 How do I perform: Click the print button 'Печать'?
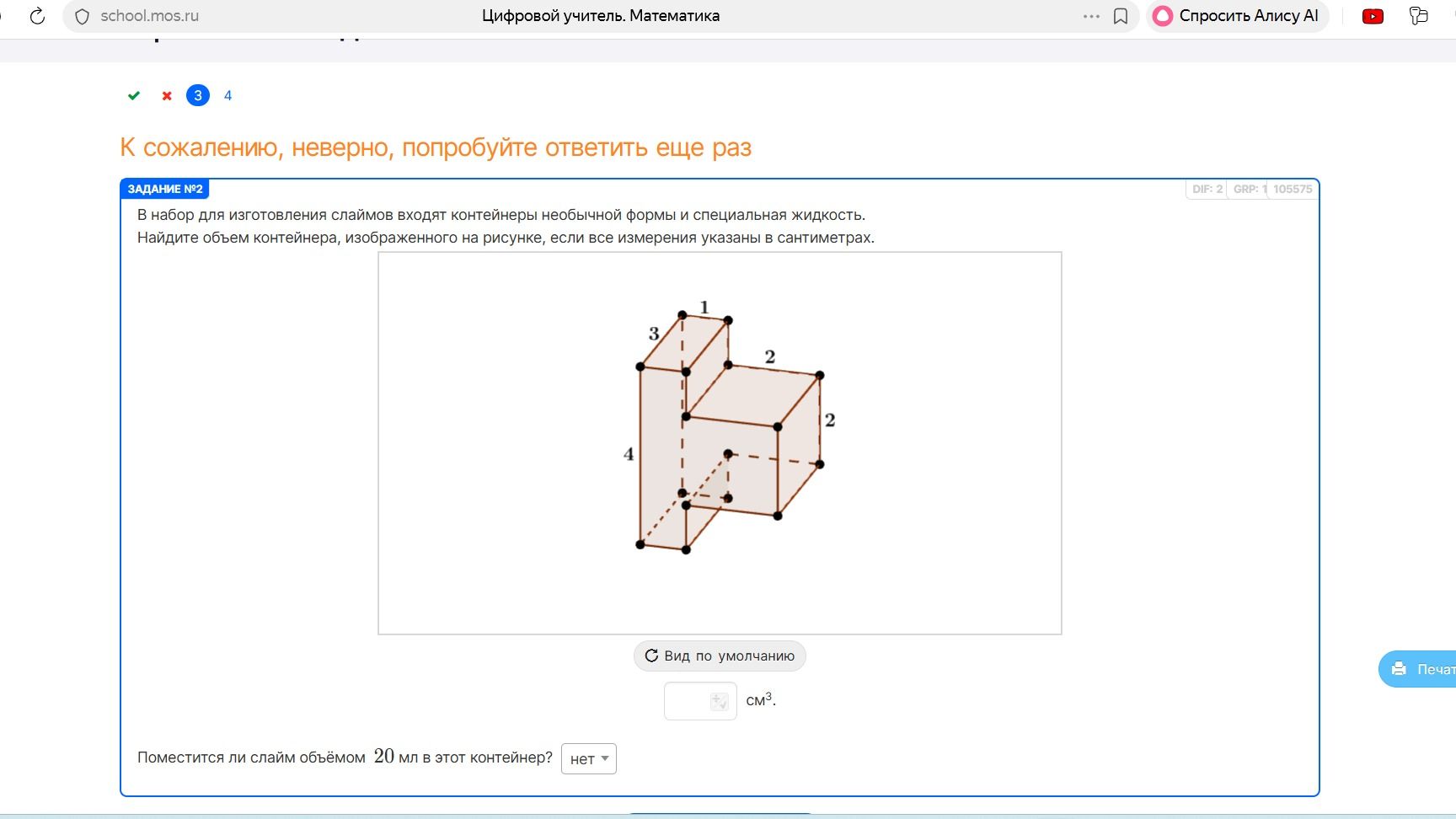click(x=1417, y=669)
